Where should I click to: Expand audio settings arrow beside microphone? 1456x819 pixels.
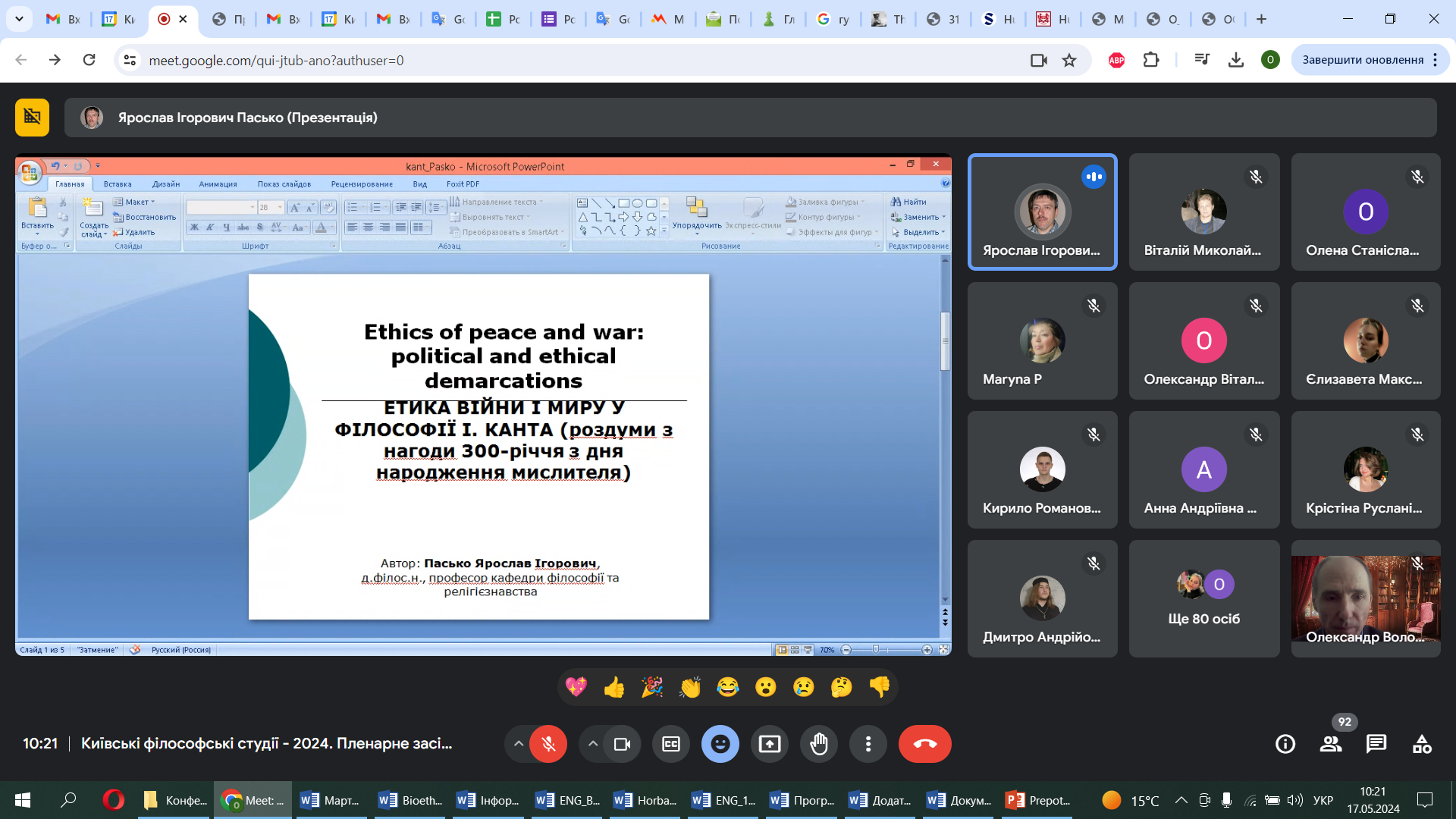(519, 744)
